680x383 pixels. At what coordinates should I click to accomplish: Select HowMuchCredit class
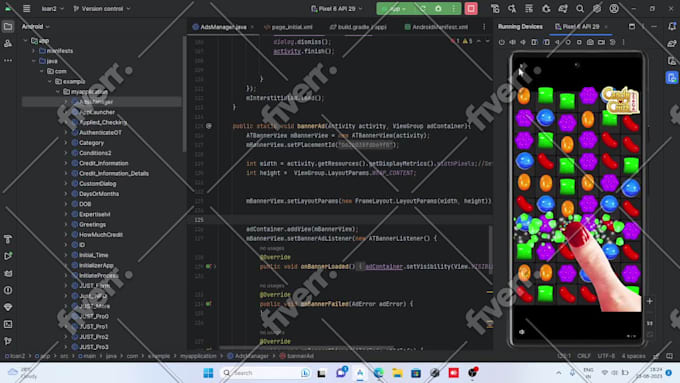tap(101, 235)
